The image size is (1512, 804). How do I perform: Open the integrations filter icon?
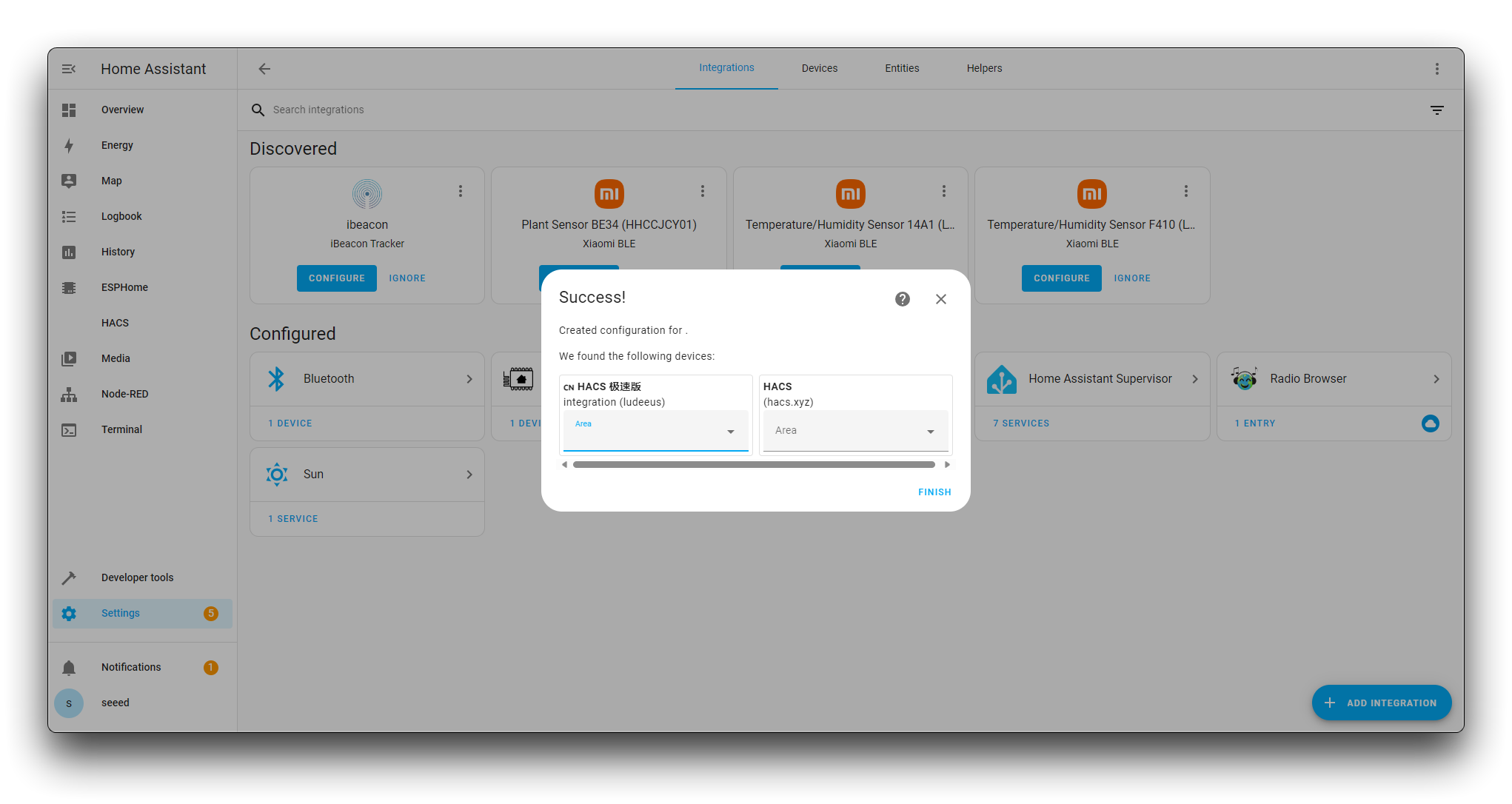pyautogui.click(x=1436, y=110)
